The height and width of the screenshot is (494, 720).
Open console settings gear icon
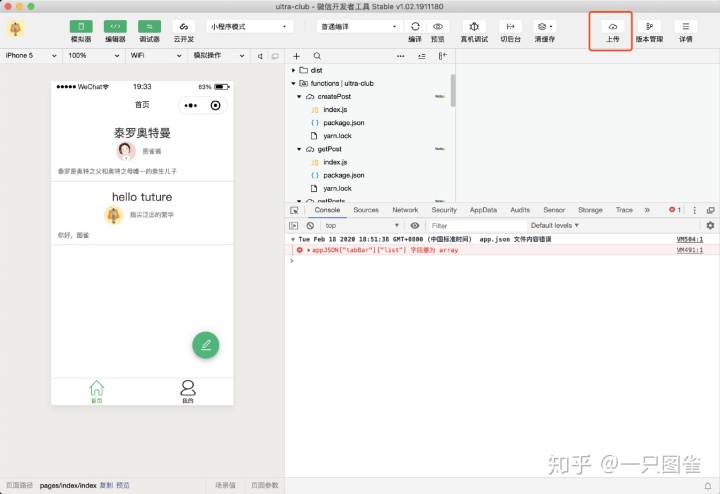[x=710, y=225]
